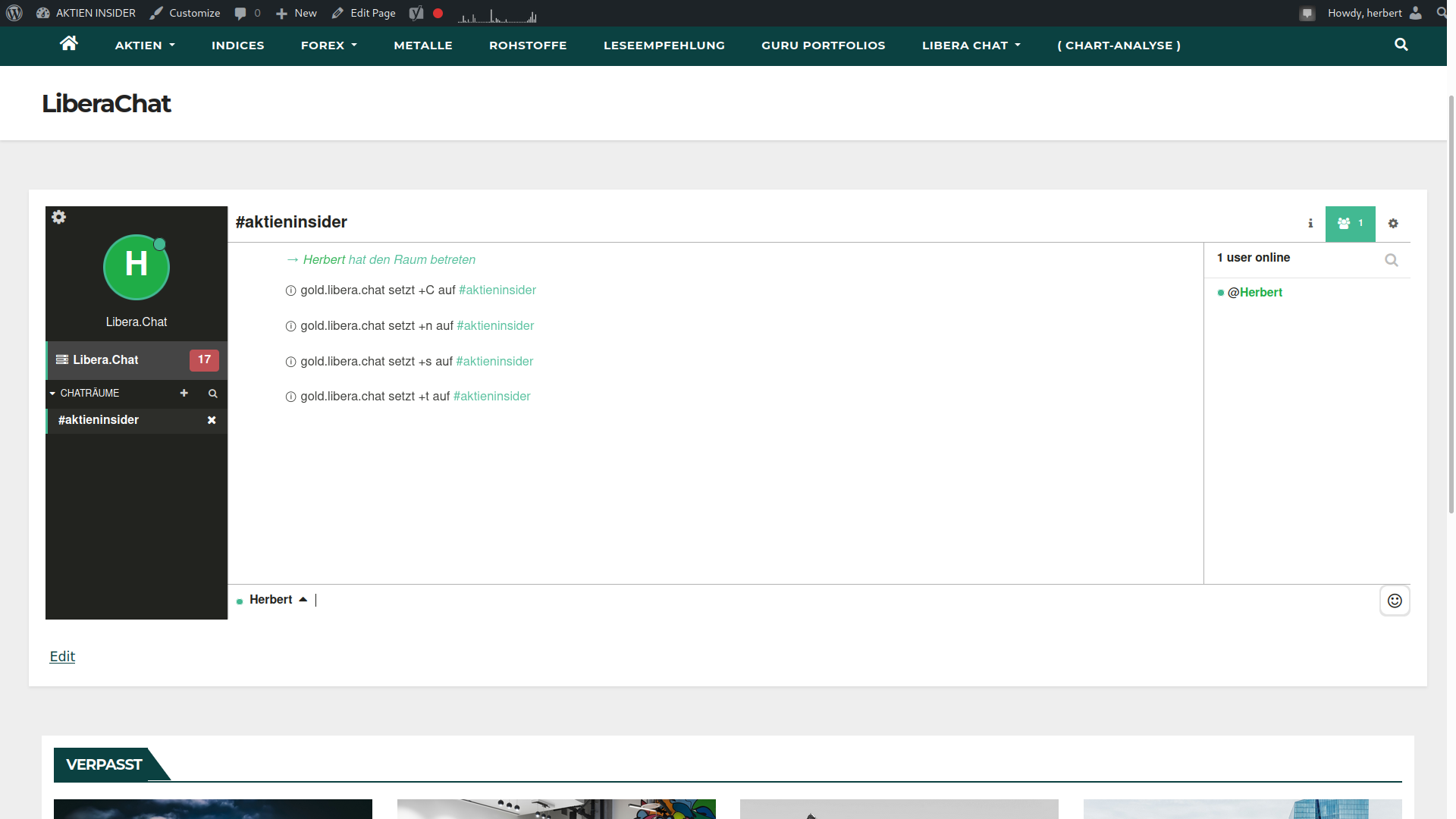Close the #aktieninsider channel
1456x819 pixels.
click(x=212, y=420)
